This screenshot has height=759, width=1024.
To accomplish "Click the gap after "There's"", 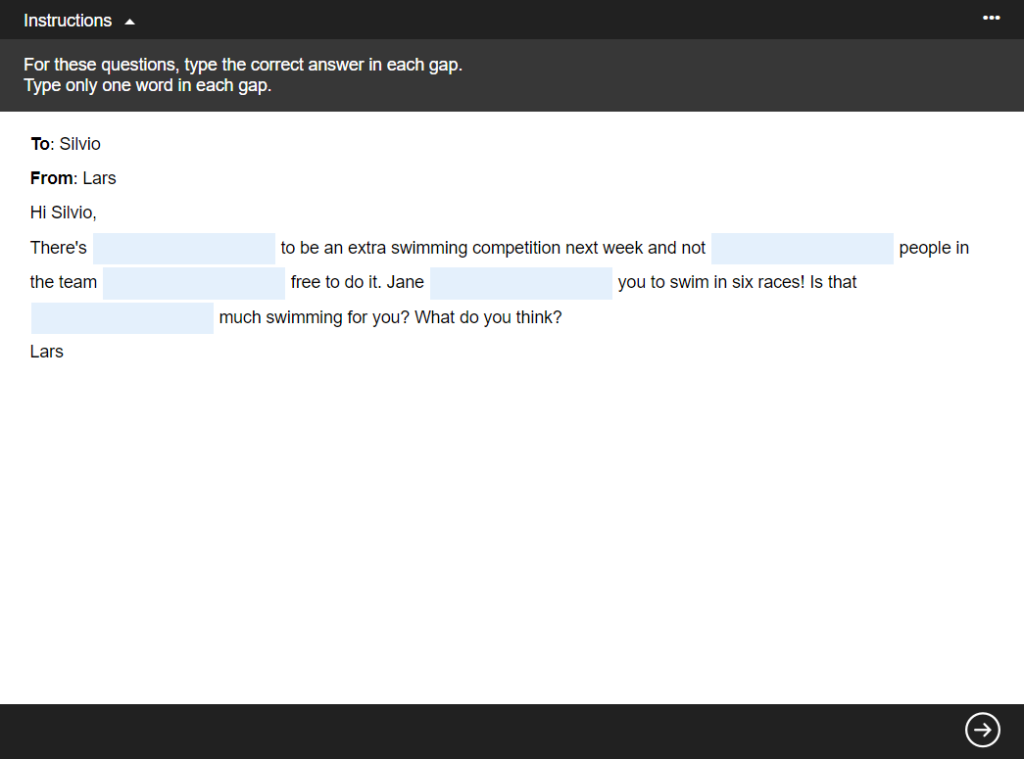I will (x=184, y=248).
